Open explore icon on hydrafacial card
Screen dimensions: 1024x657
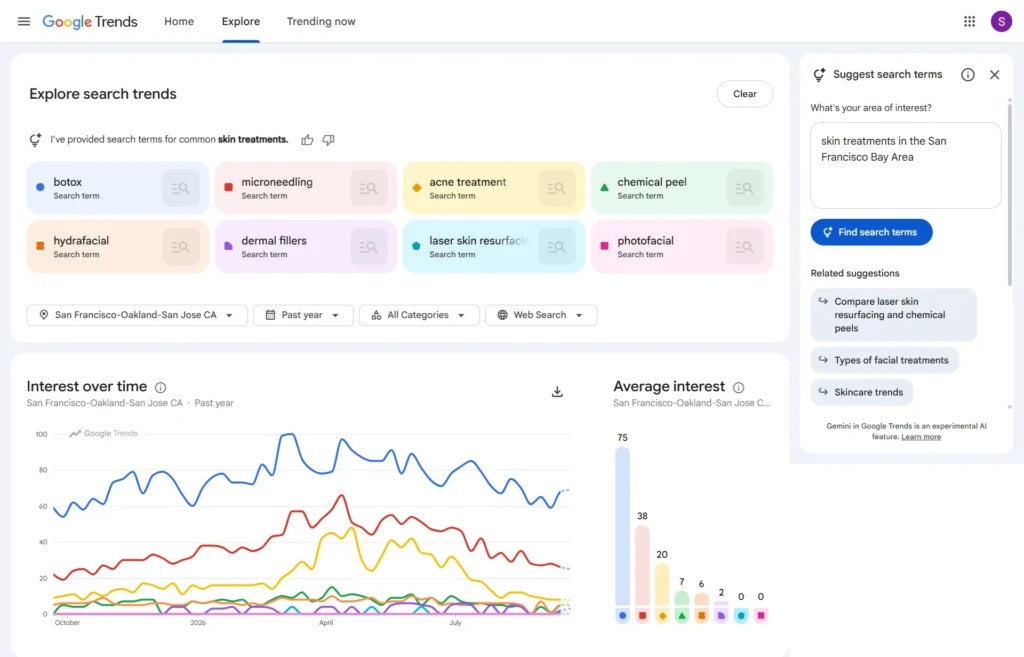click(x=181, y=247)
